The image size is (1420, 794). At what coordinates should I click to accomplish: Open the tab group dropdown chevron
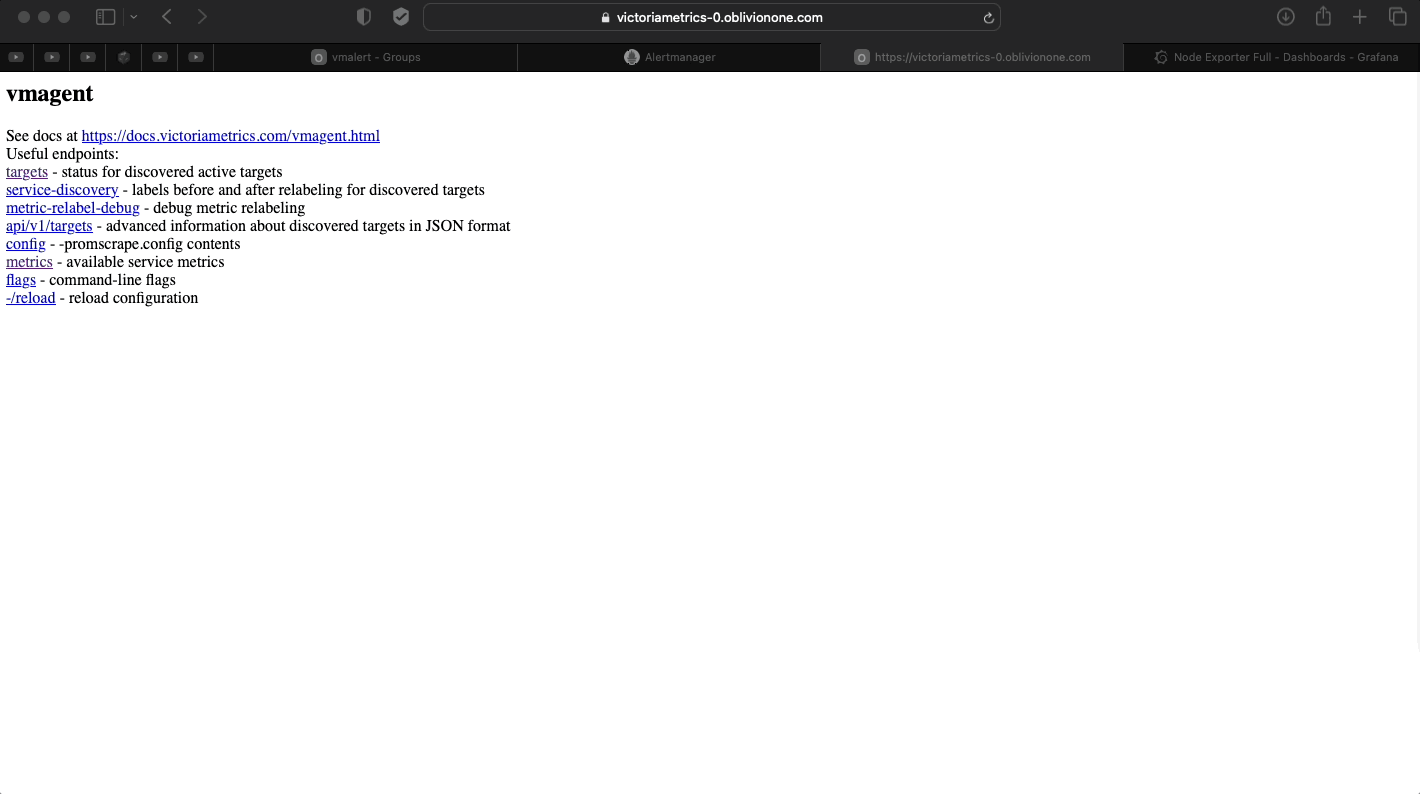(134, 17)
